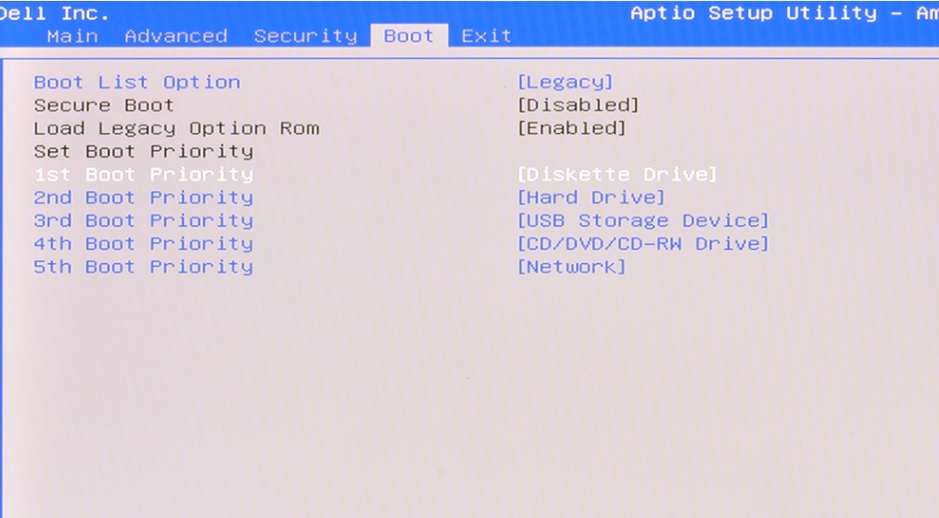Open the Diskette Drive priority dropdown
Image resolution: width=939 pixels, height=518 pixels.
coord(617,174)
